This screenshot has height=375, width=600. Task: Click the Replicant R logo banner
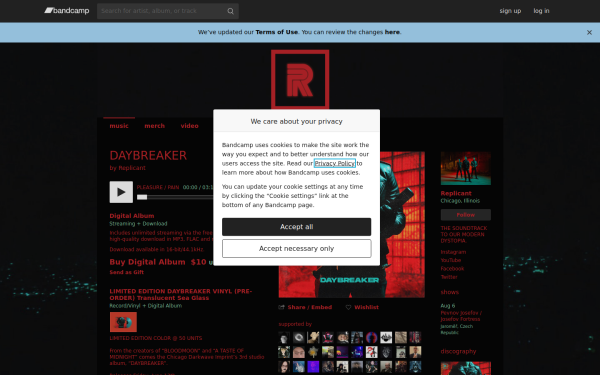pyautogui.click(x=300, y=80)
